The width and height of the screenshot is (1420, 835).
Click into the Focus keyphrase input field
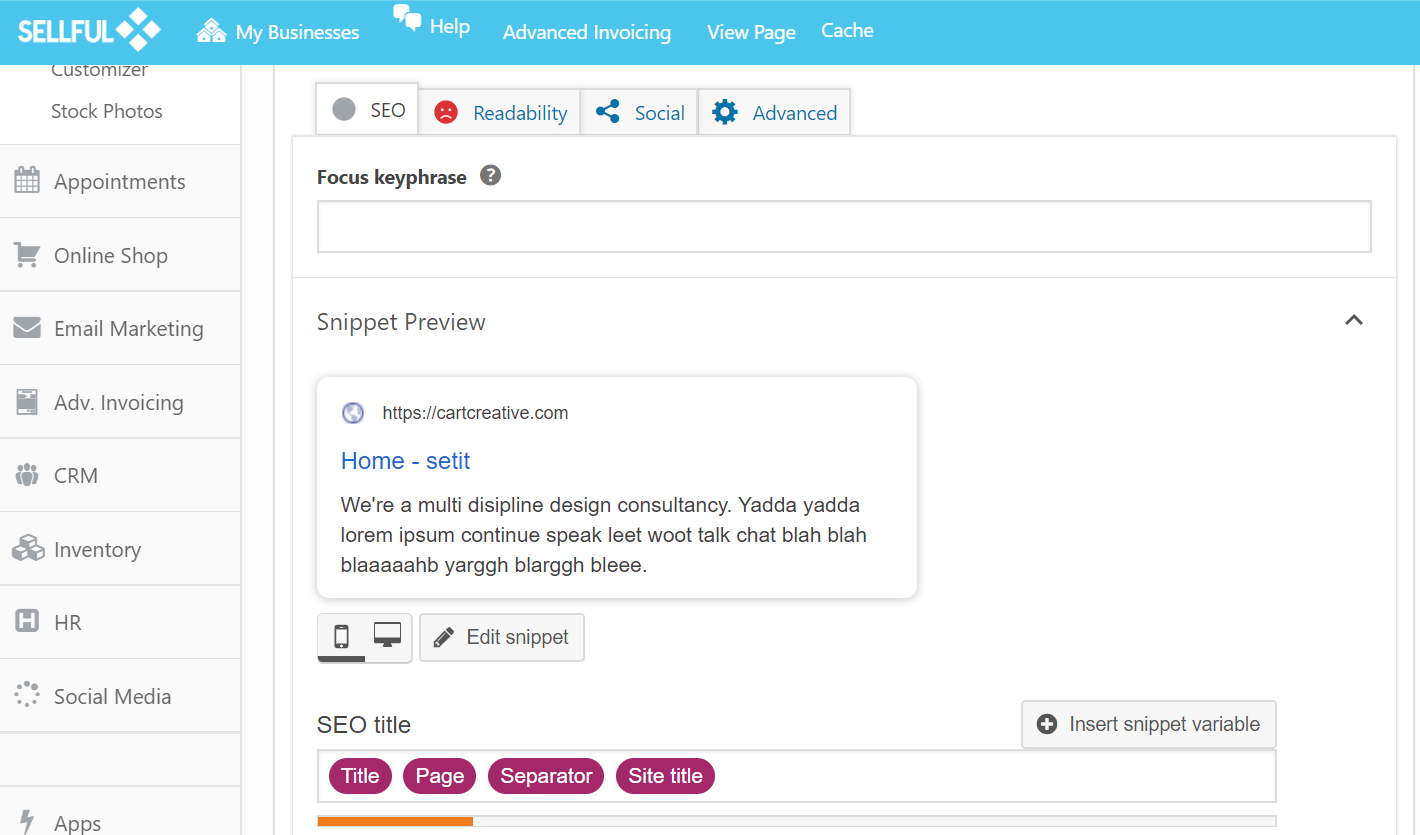click(844, 226)
